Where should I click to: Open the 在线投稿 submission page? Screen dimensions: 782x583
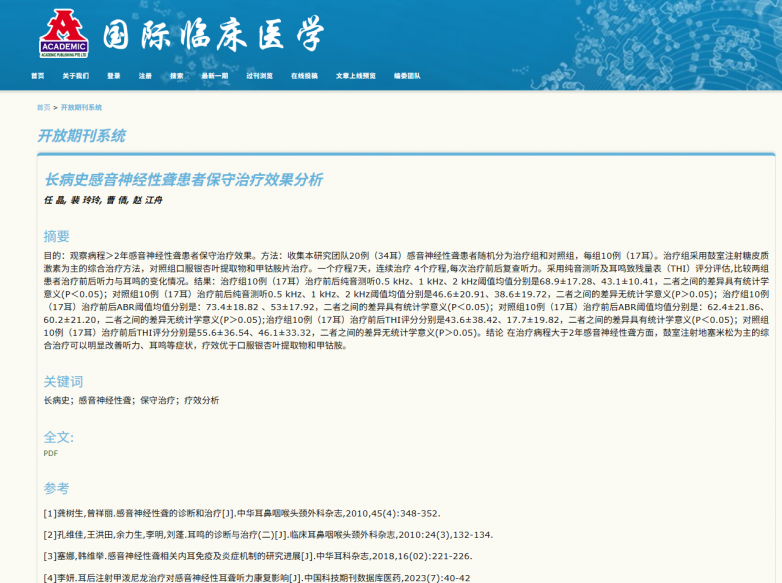(x=304, y=76)
